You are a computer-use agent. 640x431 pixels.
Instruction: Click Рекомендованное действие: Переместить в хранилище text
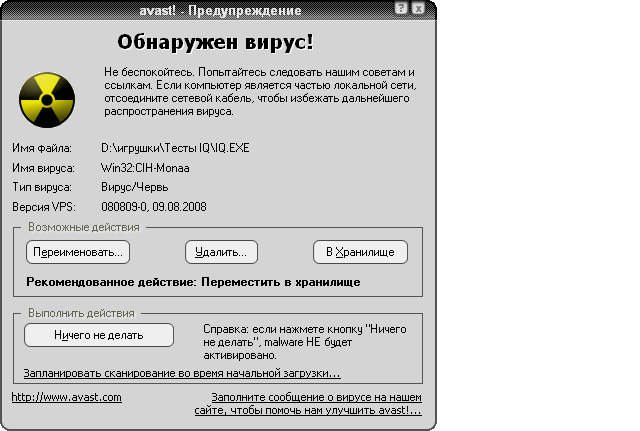click(193, 282)
